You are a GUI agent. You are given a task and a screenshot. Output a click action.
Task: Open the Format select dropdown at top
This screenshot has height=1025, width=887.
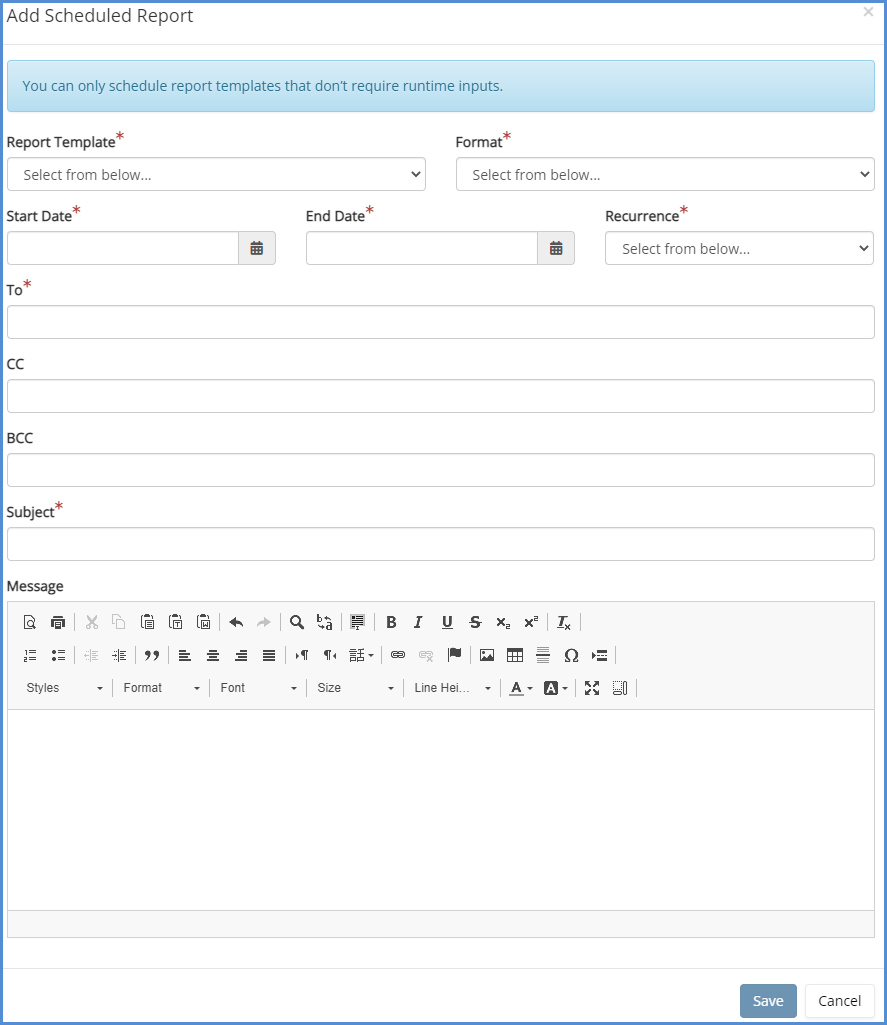665,175
